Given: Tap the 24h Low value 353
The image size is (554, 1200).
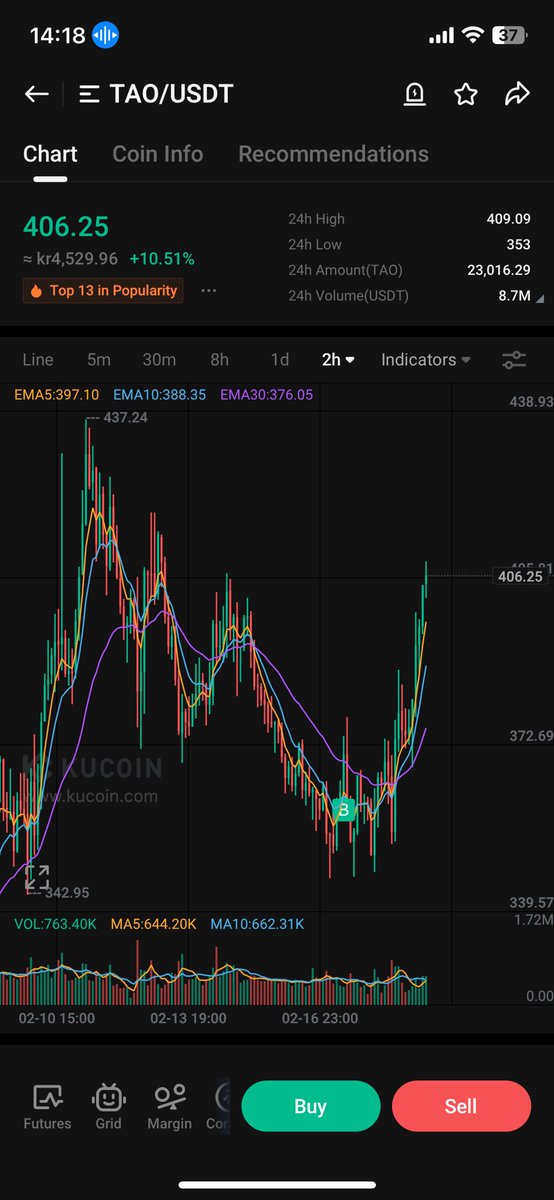Looking at the screenshot, I should click(x=518, y=245).
